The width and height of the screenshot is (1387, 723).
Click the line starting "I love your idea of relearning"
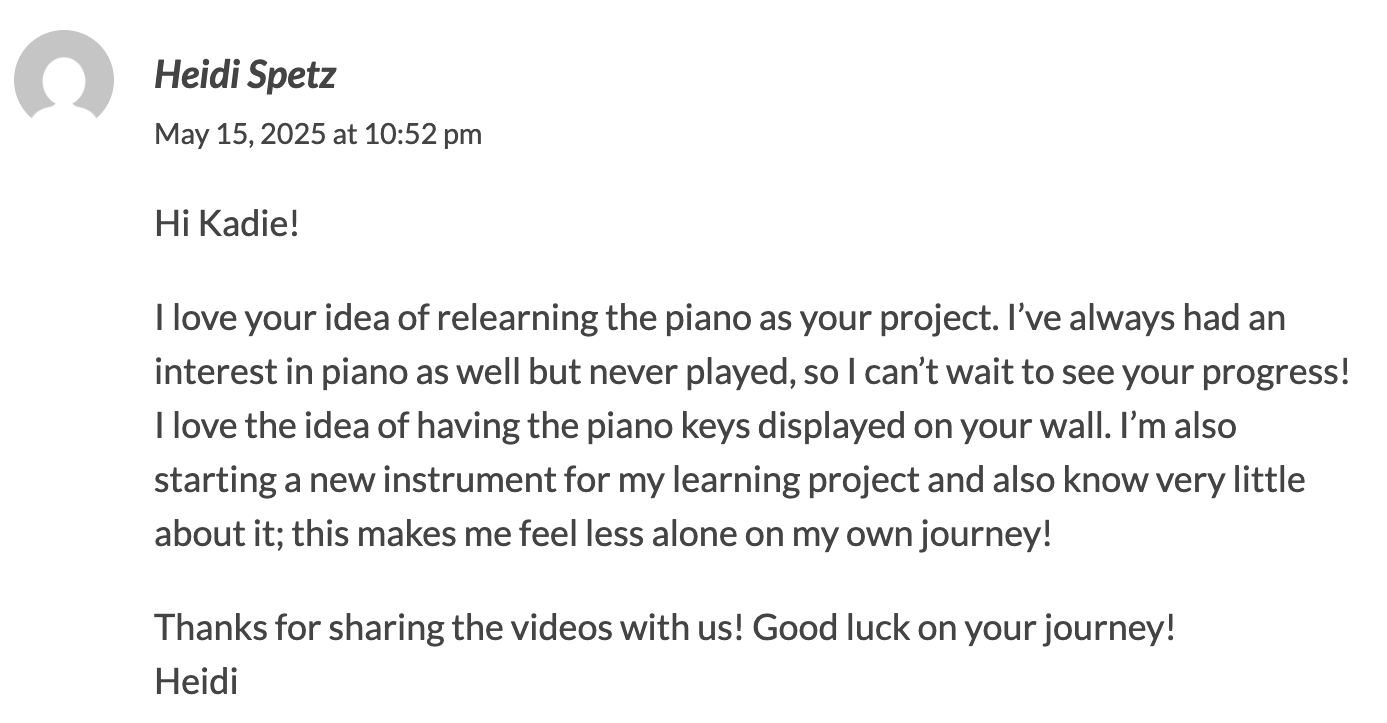[720, 319]
